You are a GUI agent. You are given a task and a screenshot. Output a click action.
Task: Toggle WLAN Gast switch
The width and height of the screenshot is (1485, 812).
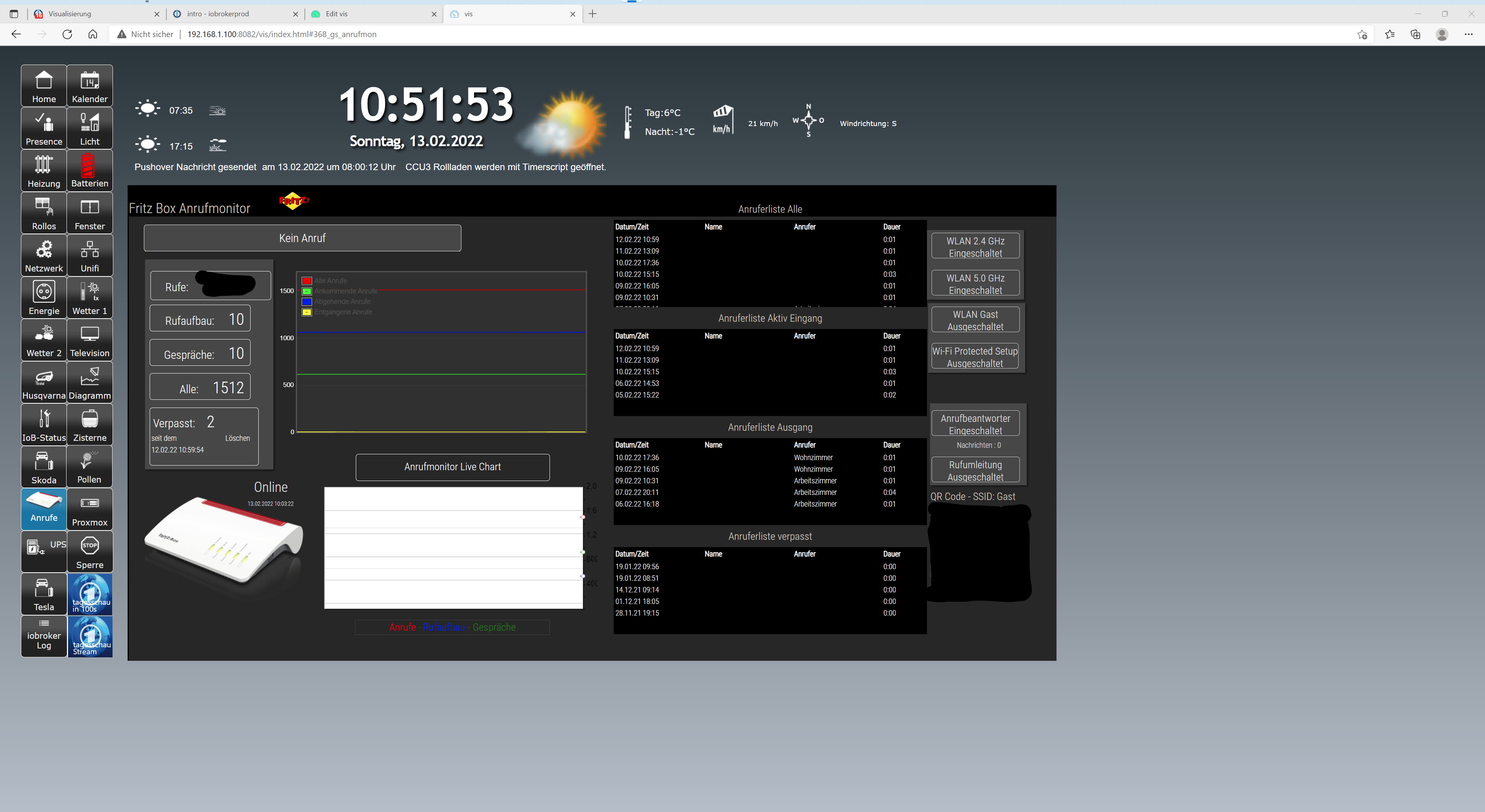click(975, 320)
